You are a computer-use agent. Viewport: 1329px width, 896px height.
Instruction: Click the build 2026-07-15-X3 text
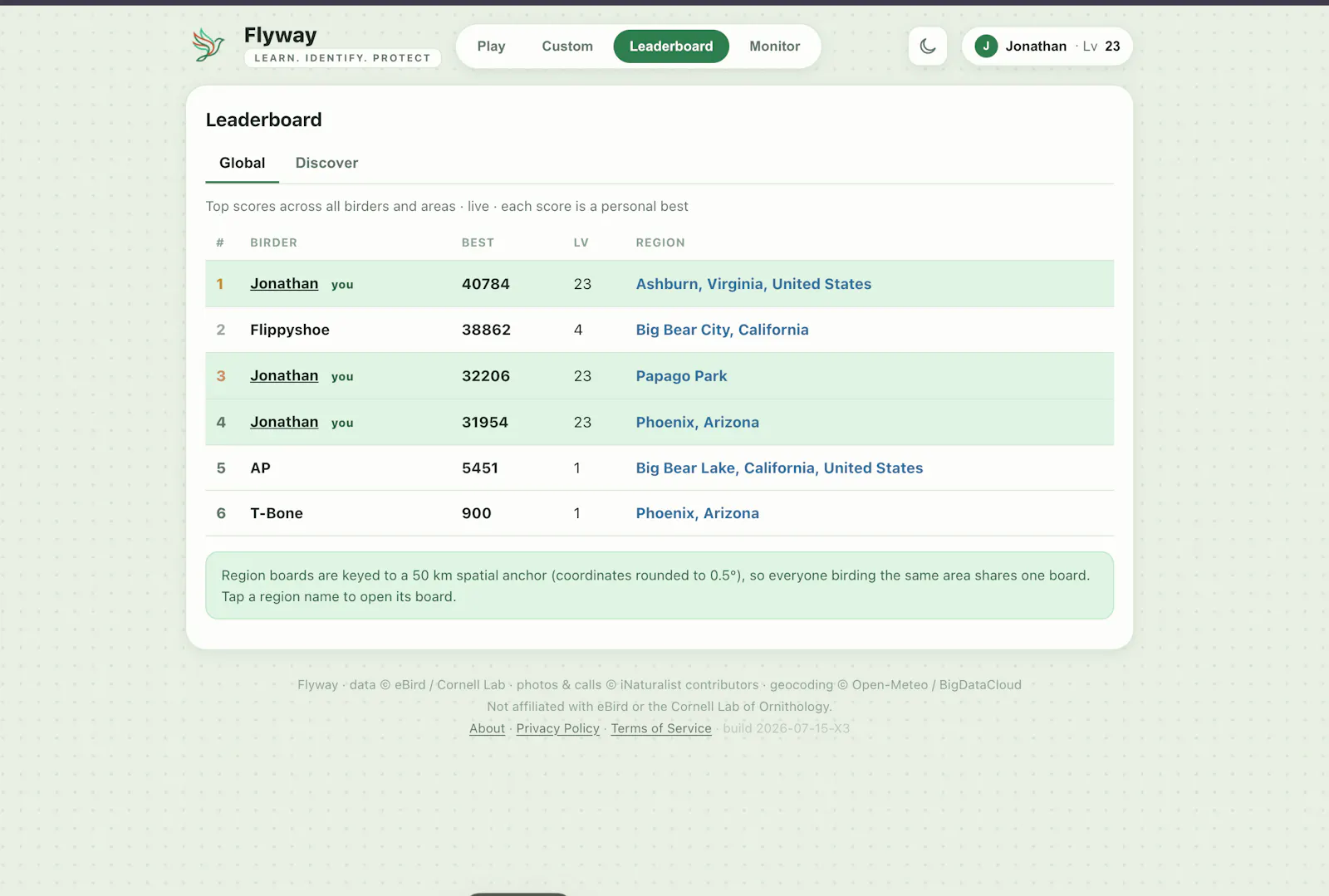coord(786,728)
